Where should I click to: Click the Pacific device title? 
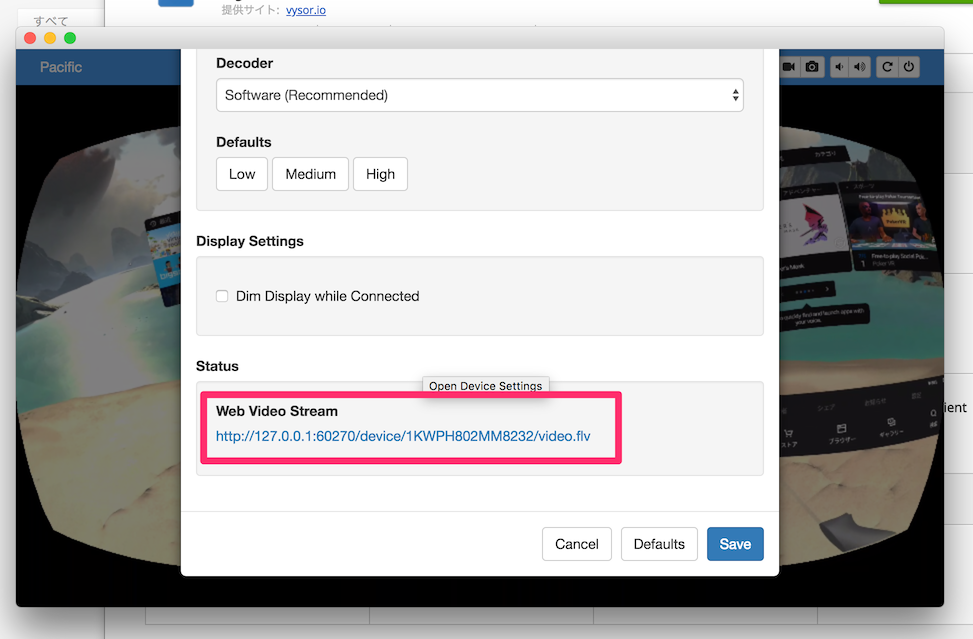pos(61,67)
